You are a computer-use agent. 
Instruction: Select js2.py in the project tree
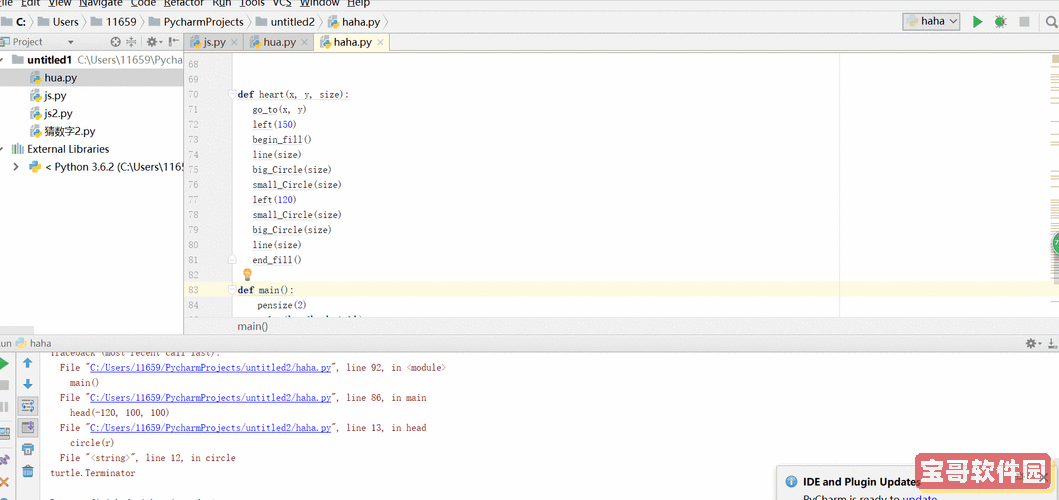[x=91, y=114]
